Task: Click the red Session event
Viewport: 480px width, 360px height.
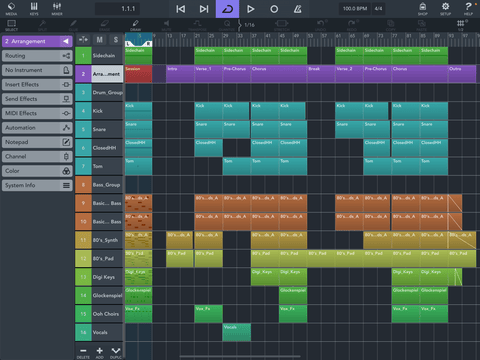Action: (138, 74)
